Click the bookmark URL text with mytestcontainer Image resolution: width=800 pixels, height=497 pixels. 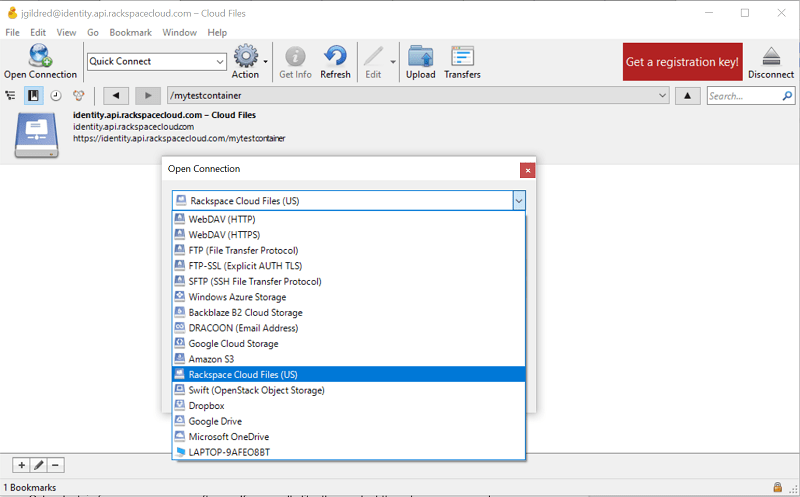click(179, 138)
